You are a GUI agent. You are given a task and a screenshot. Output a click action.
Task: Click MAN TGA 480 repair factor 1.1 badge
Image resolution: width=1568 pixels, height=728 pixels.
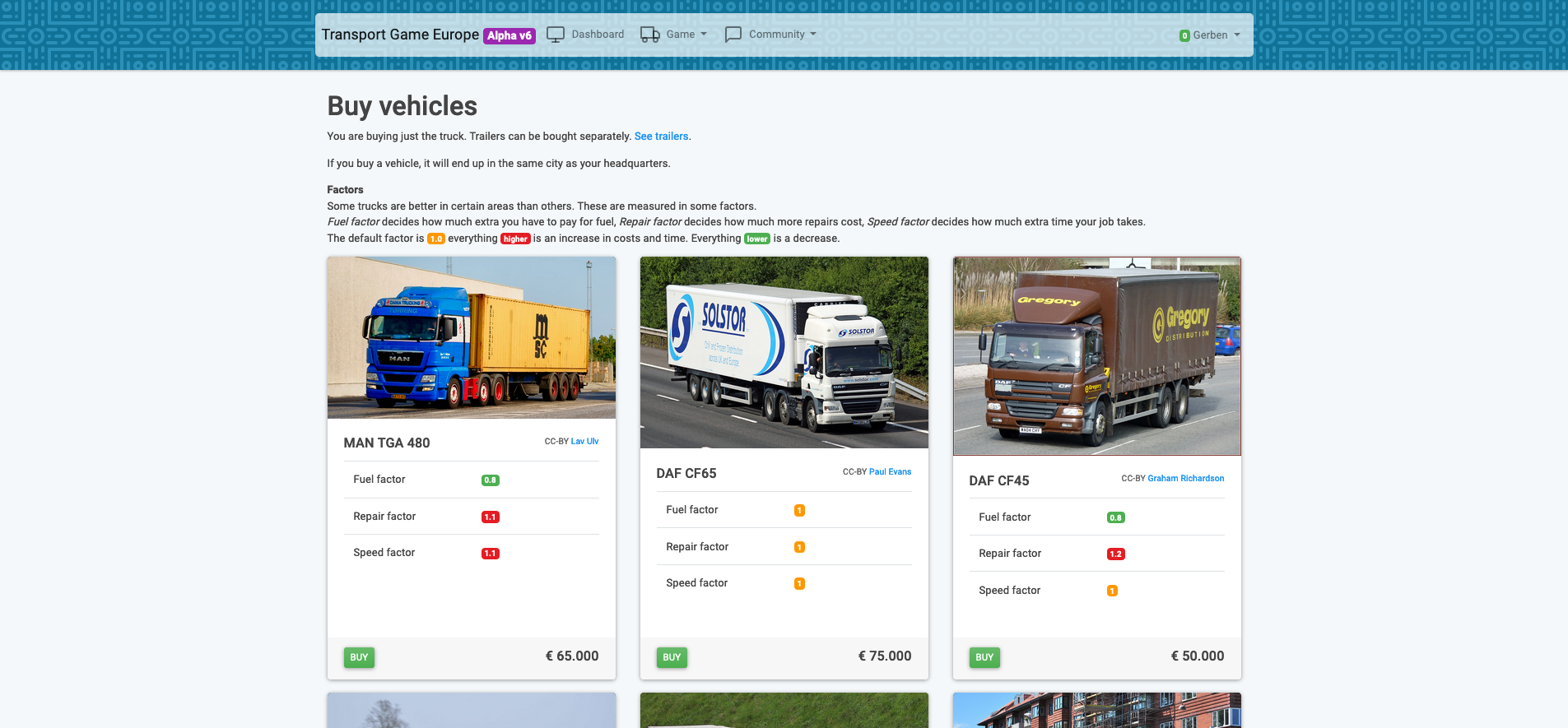pyautogui.click(x=491, y=517)
